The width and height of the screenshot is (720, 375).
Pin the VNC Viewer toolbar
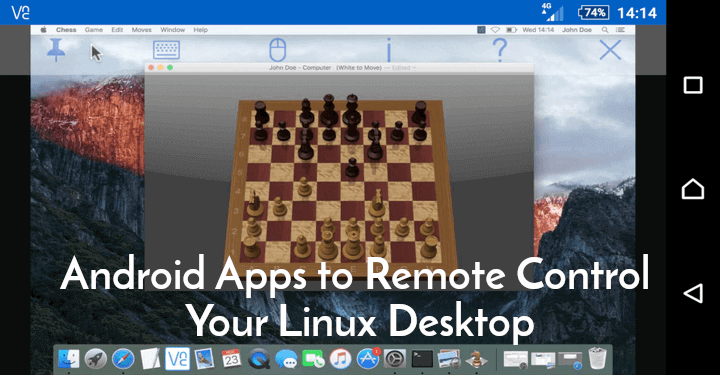click(x=56, y=50)
